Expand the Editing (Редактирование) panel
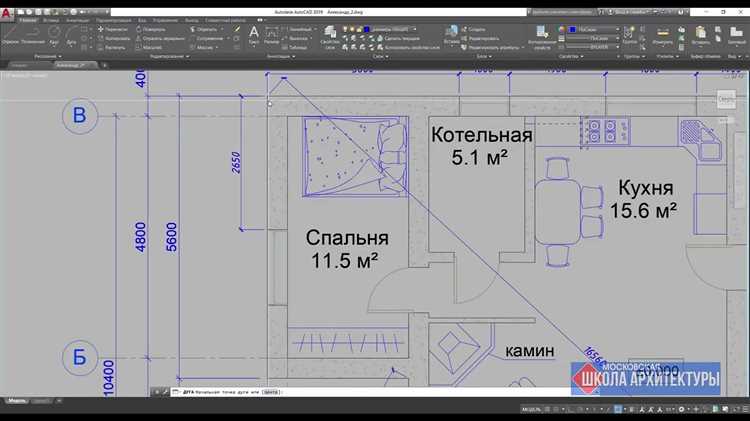This screenshot has height=421, width=750. (x=169, y=56)
